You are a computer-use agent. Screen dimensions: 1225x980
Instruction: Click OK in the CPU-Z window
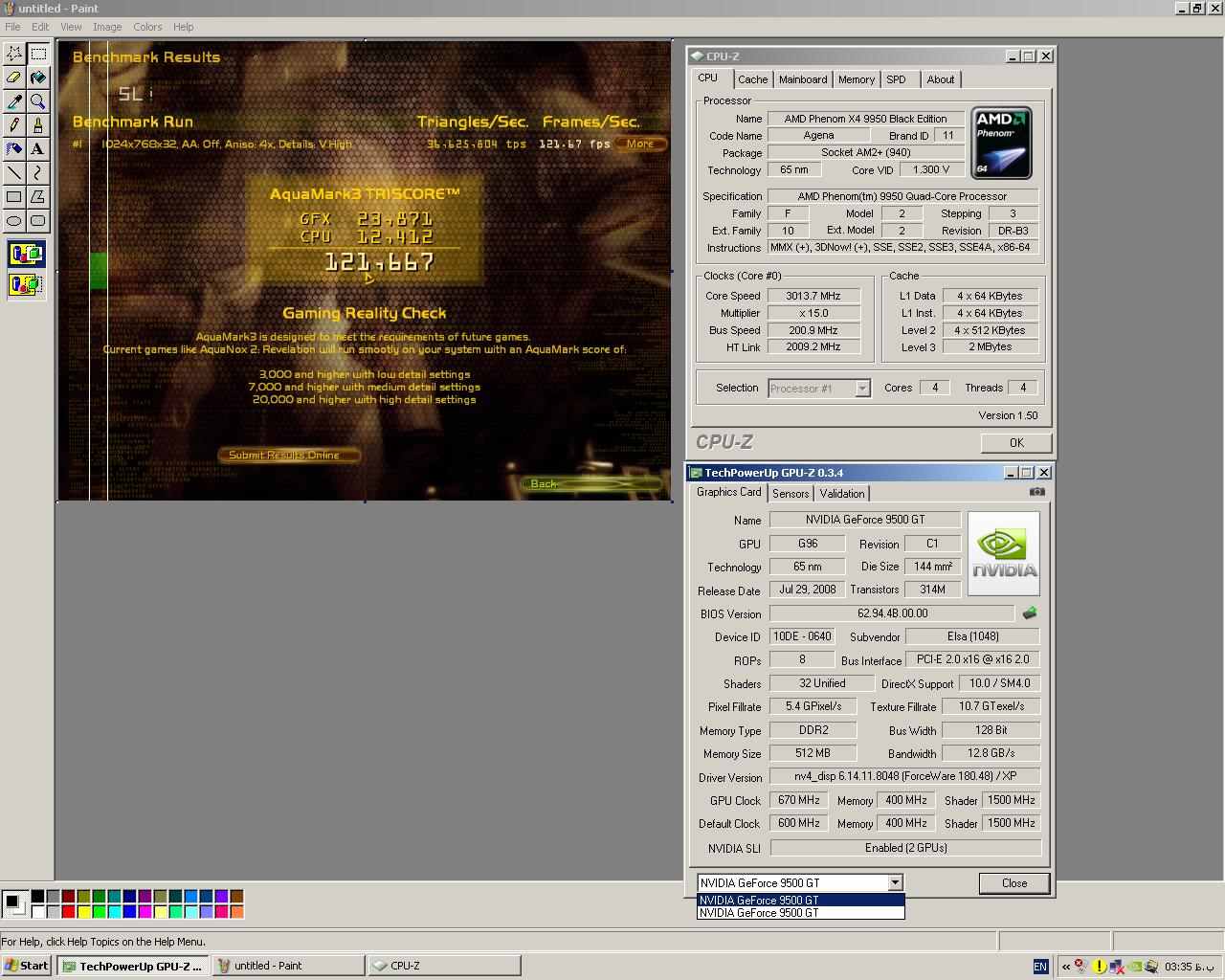click(x=1016, y=442)
